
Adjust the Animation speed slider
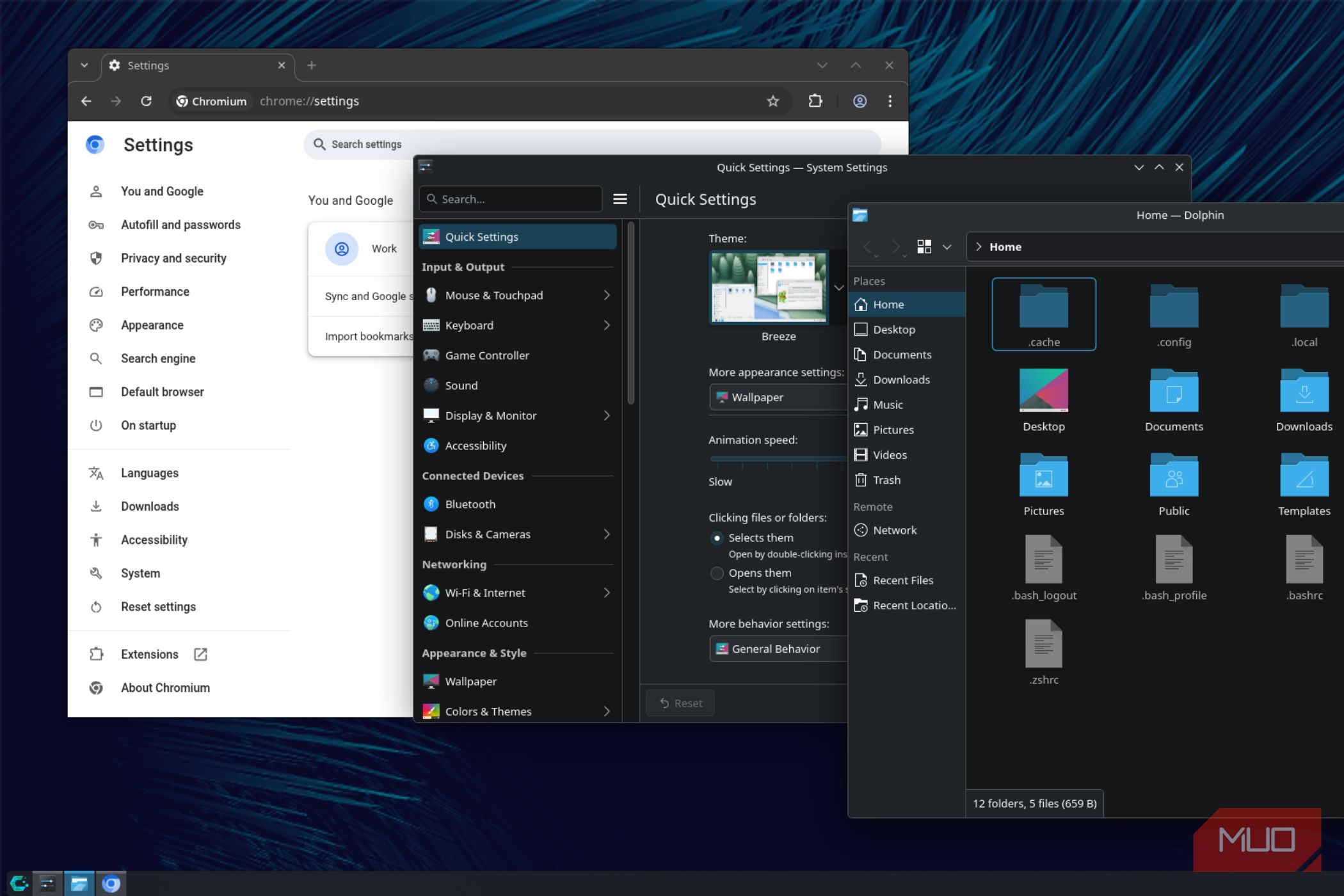pyautogui.click(x=778, y=459)
